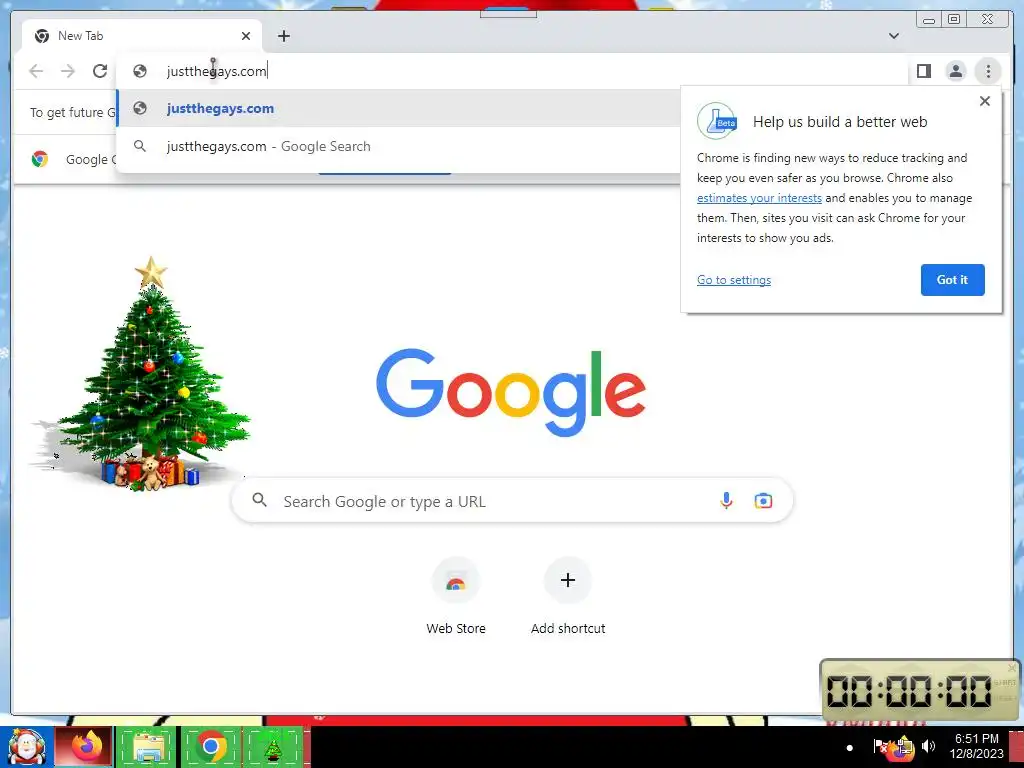This screenshot has height=768, width=1024.
Task: Switch to Chrome on the taskbar
Action: coord(210,747)
